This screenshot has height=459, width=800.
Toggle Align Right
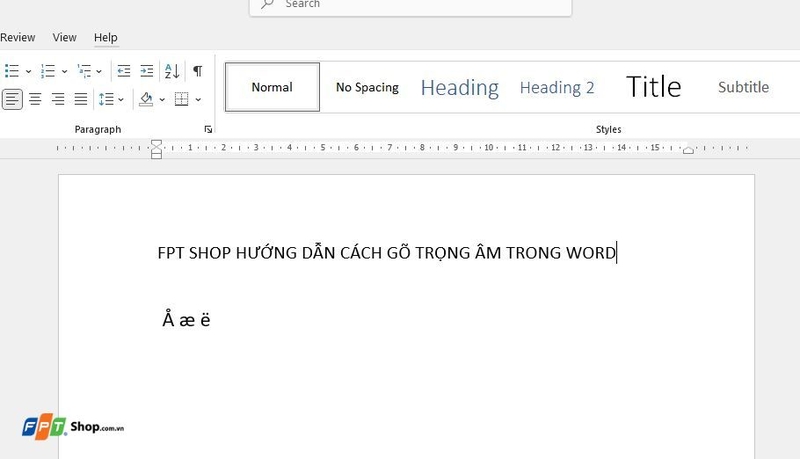click(58, 99)
